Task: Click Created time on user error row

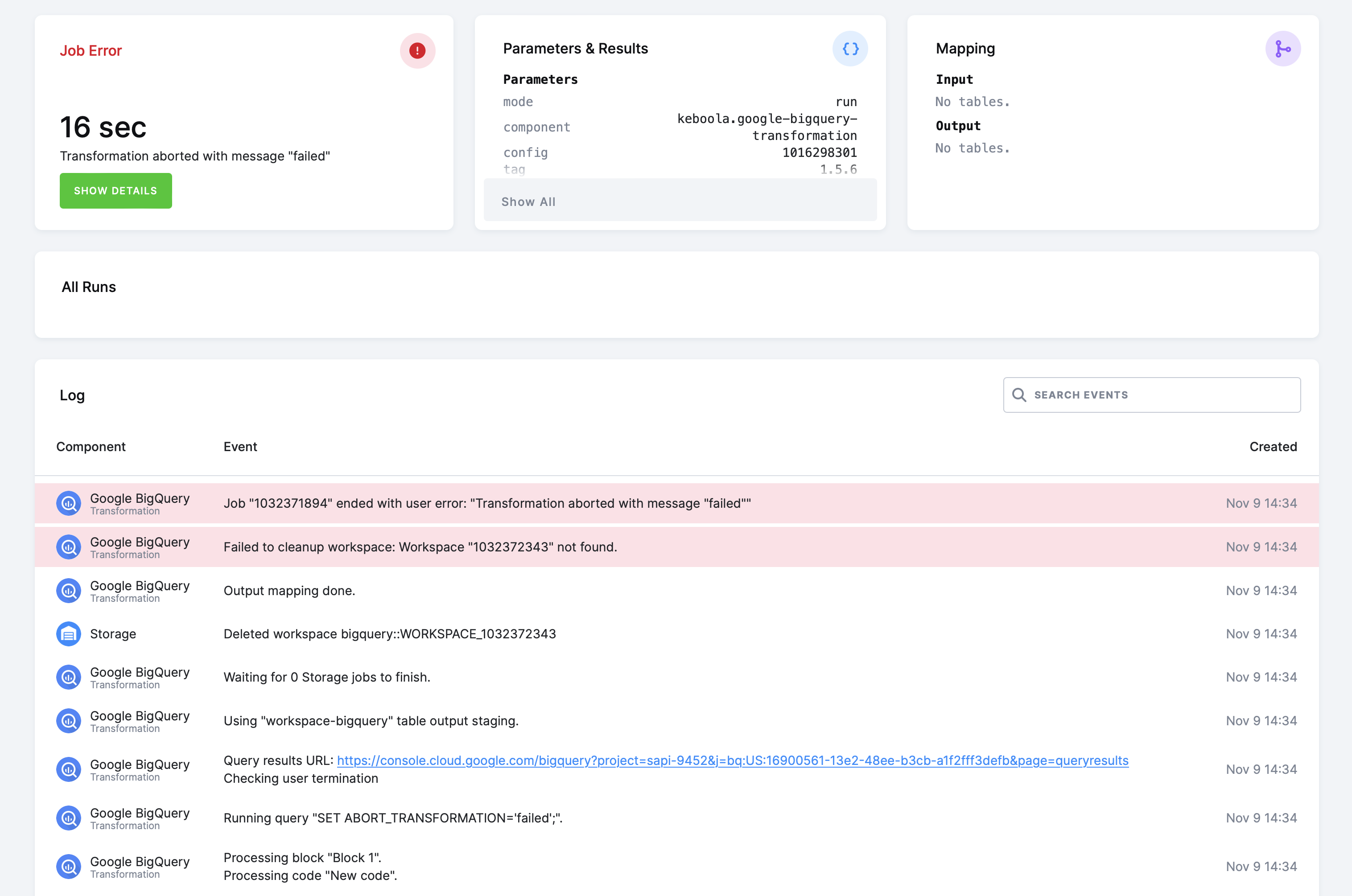Action: pyautogui.click(x=1261, y=503)
